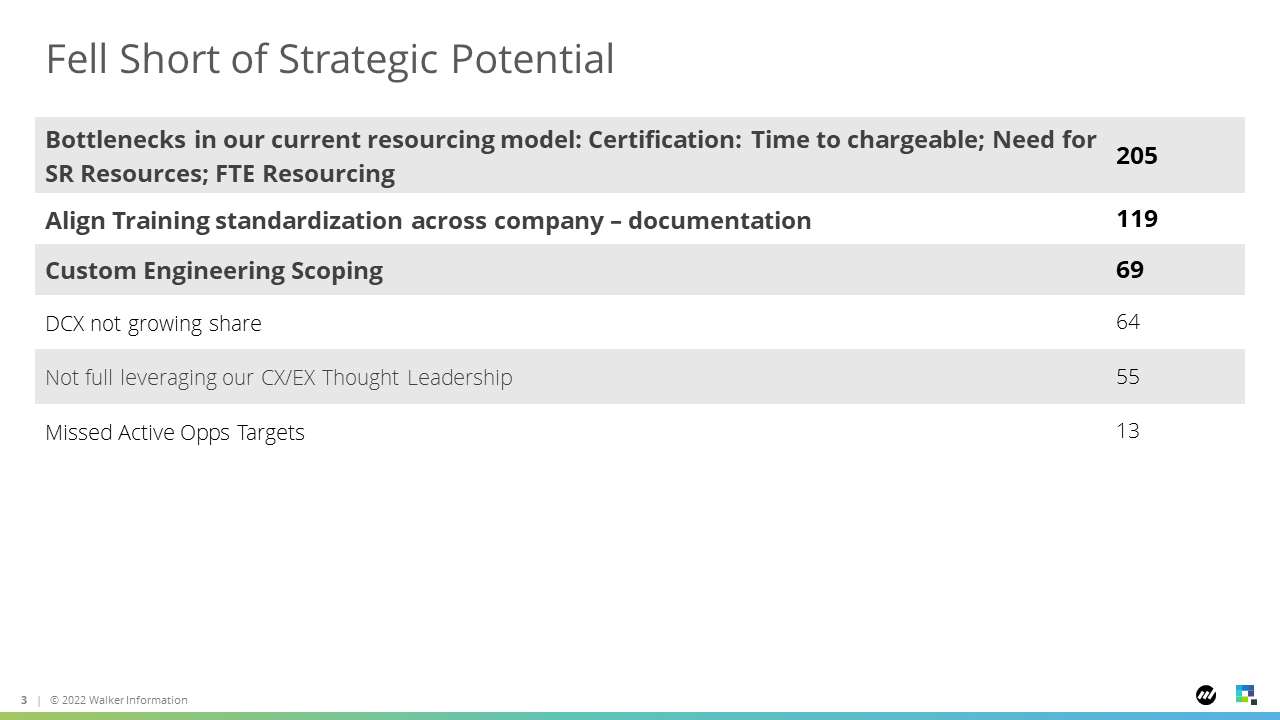Click the vertical separator beside the slide number
The width and height of the screenshot is (1280, 720).
[x=39, y=700]
